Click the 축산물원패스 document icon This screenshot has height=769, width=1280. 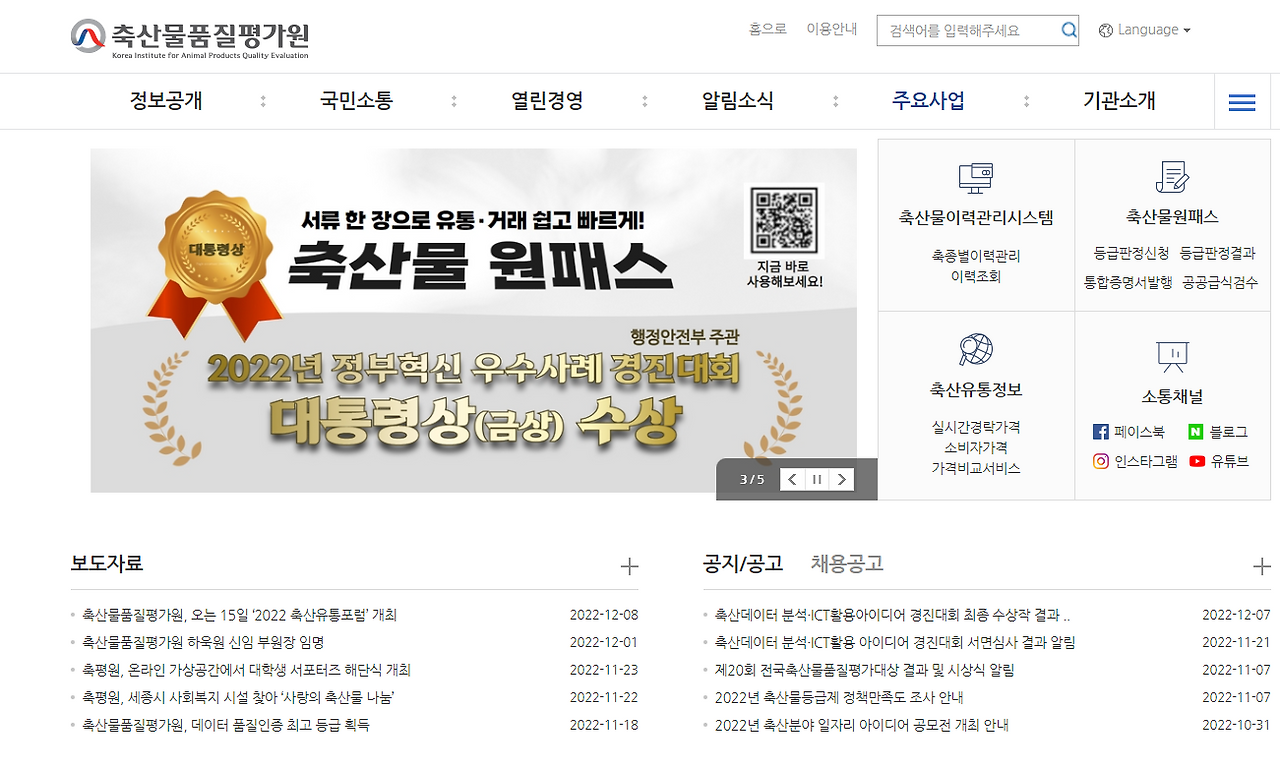[x=1172, y=177]
